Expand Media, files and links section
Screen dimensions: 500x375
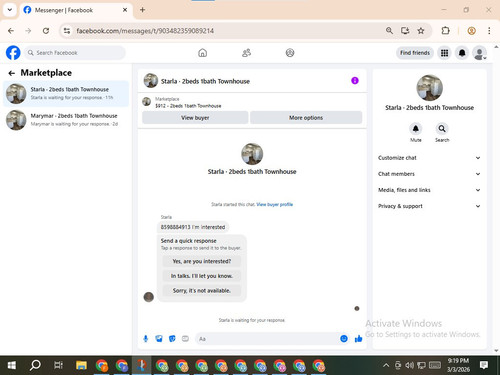tap(429, 190)
